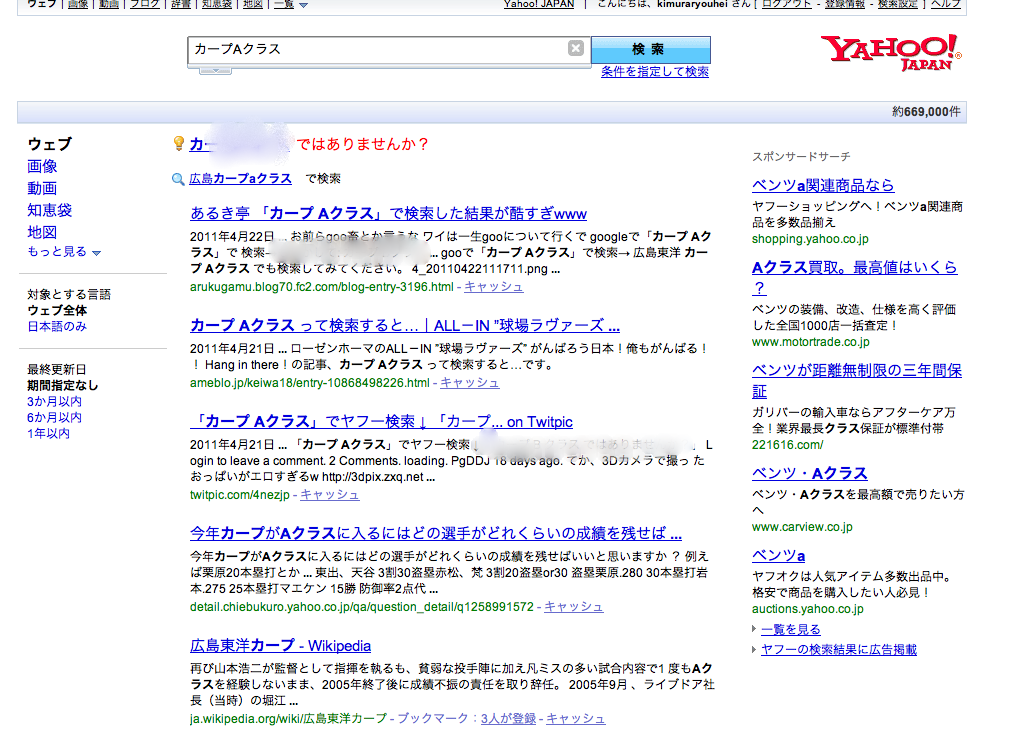Expand the もっと見る menu in the sidebar
The width and height of the screenshot is (1025, 735).
(x=64, y=252)
